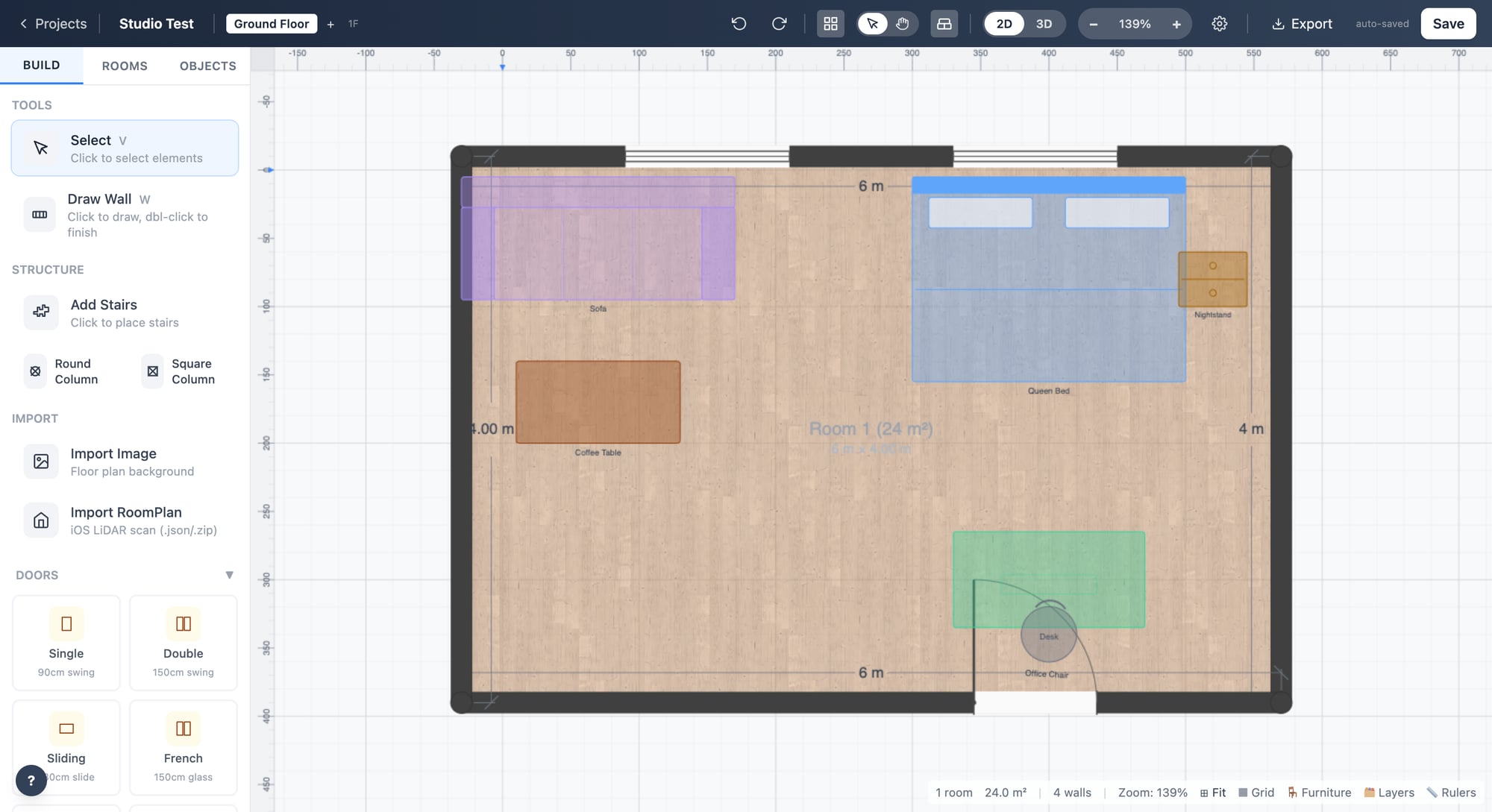
Task: Open the grid layout view icon
Action: pos(830,24)
